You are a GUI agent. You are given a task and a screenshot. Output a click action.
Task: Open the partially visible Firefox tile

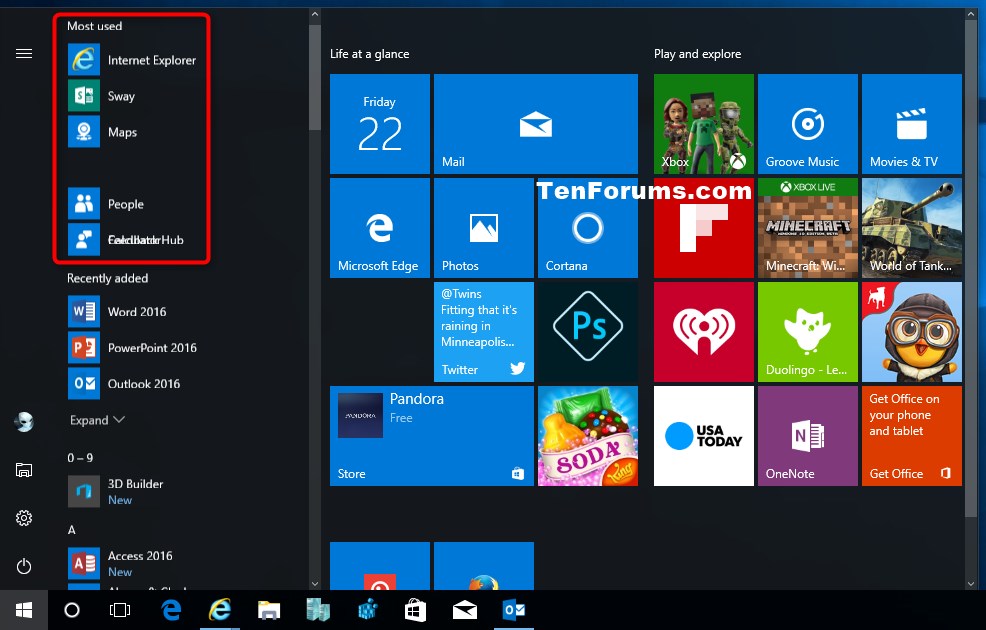[484, 566]
